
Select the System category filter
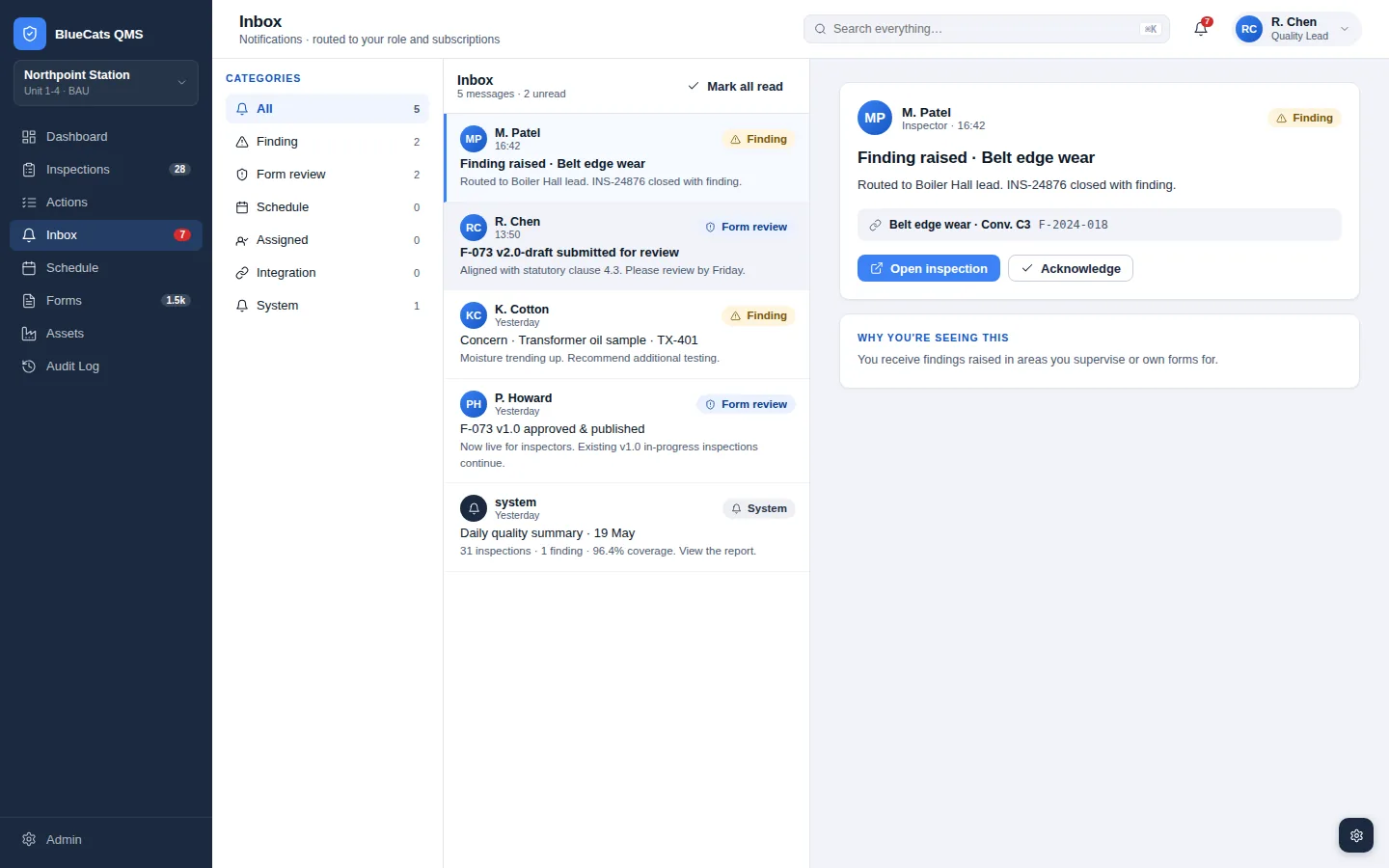[x=327, y=306]
